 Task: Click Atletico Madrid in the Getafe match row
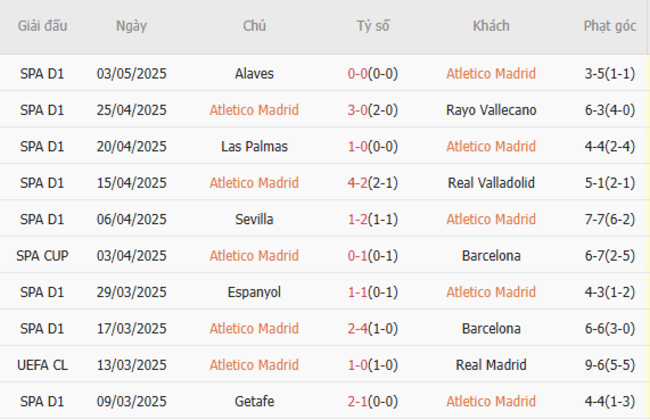pyautogui.click(x=491, y=401)
